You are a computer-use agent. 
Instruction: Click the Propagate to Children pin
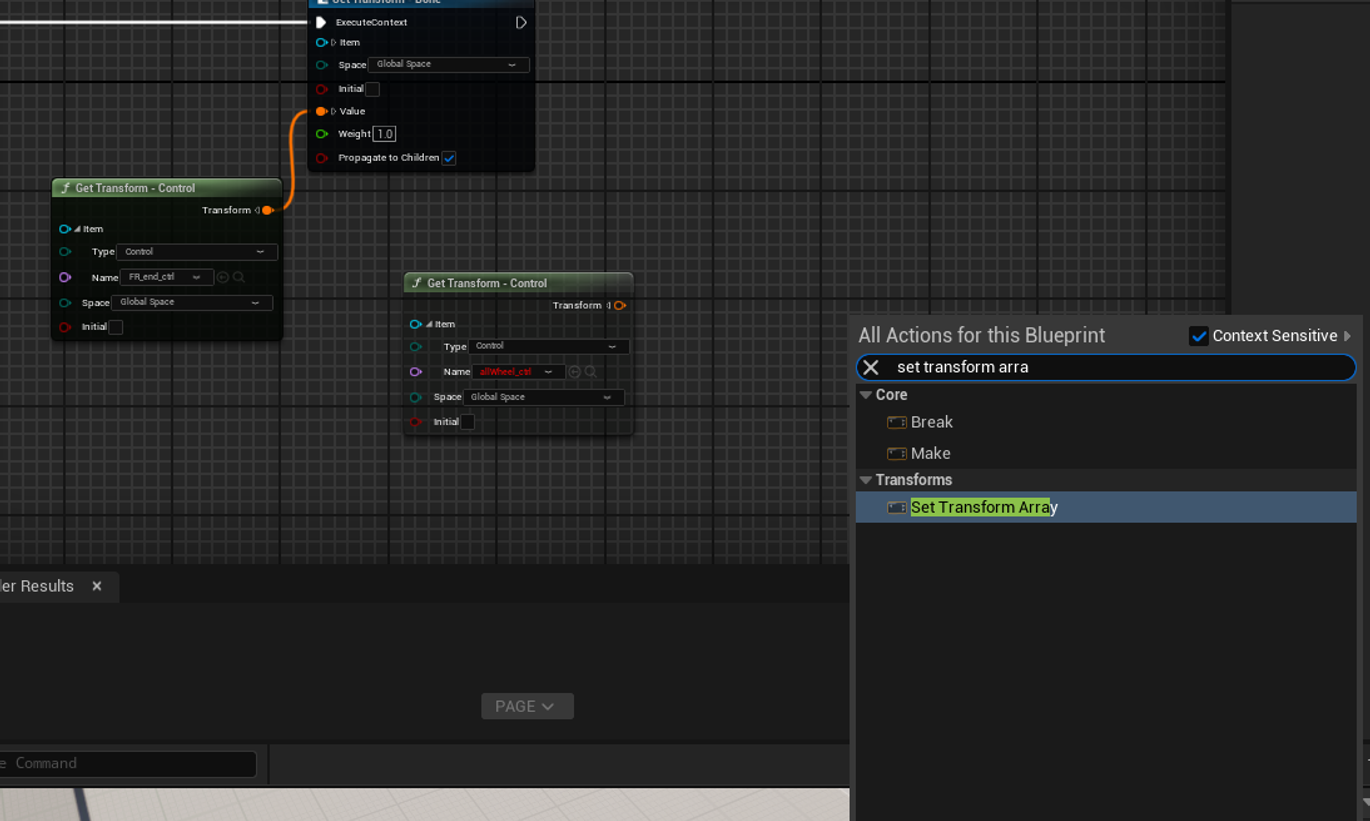pyautogui.click(x=321, y=158)
